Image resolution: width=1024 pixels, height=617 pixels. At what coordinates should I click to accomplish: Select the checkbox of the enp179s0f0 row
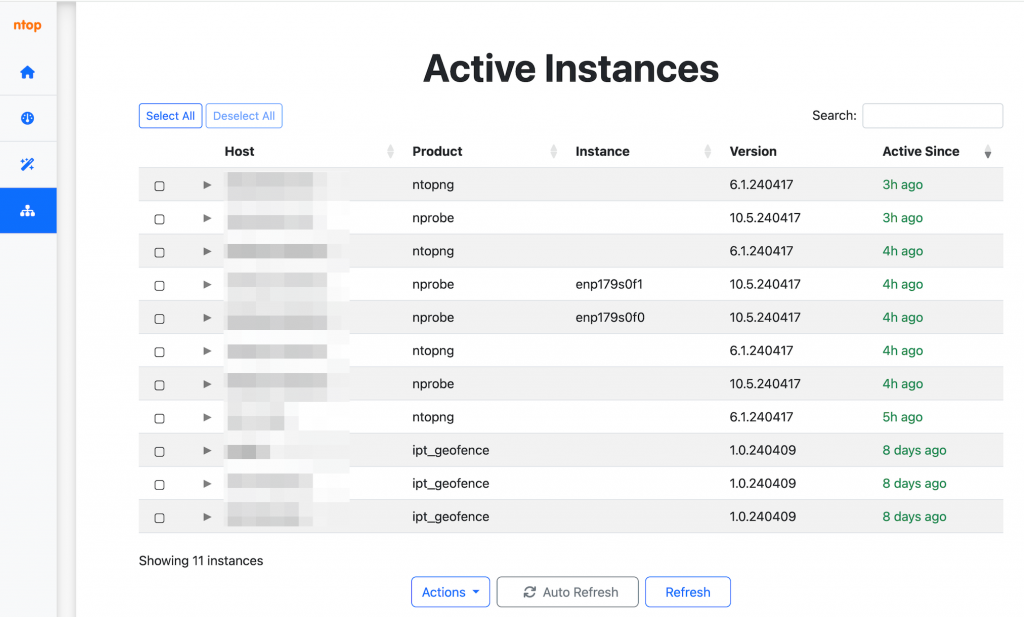[x=159, y=319]
